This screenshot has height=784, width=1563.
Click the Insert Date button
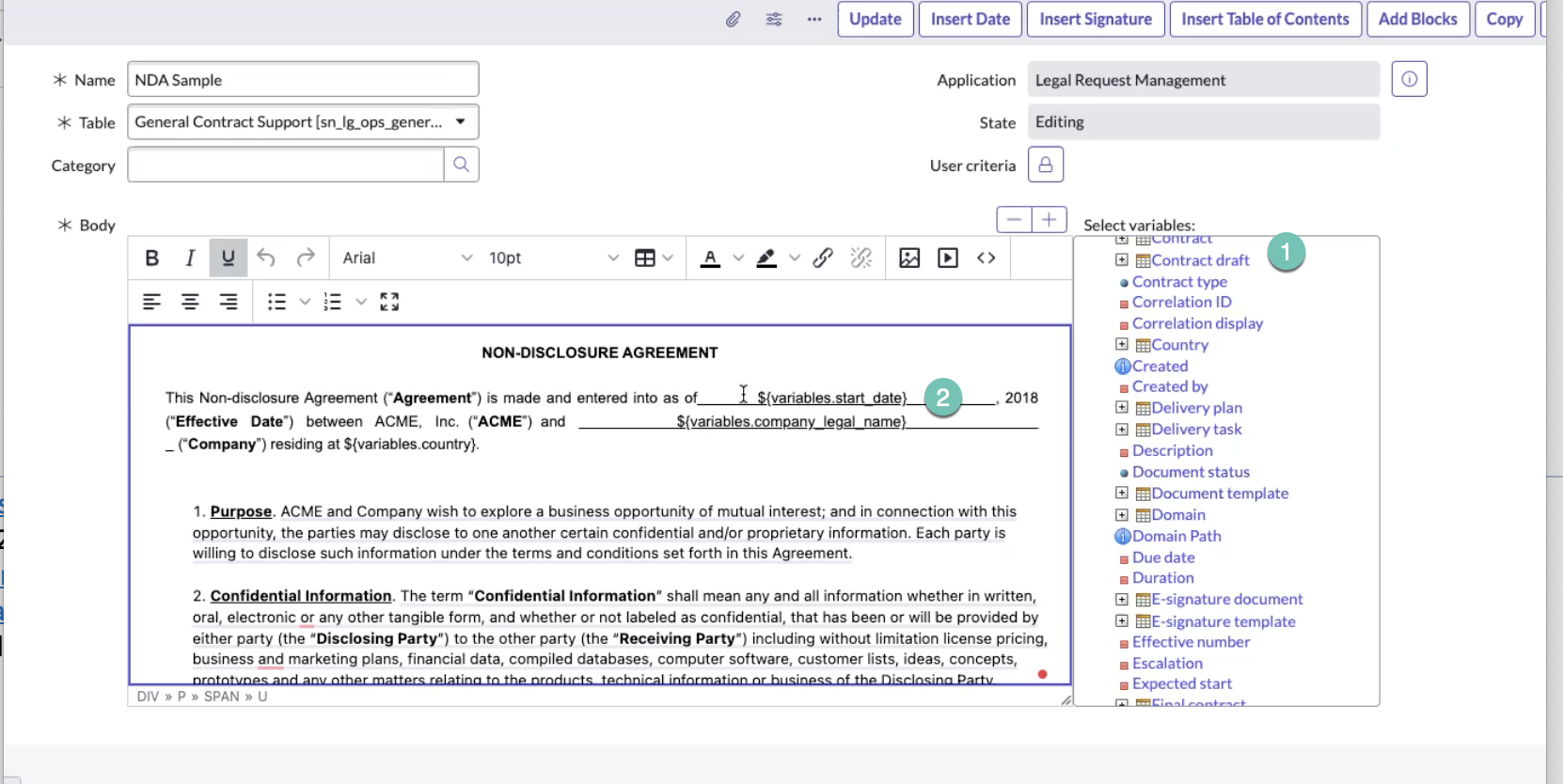click(971, 19)
